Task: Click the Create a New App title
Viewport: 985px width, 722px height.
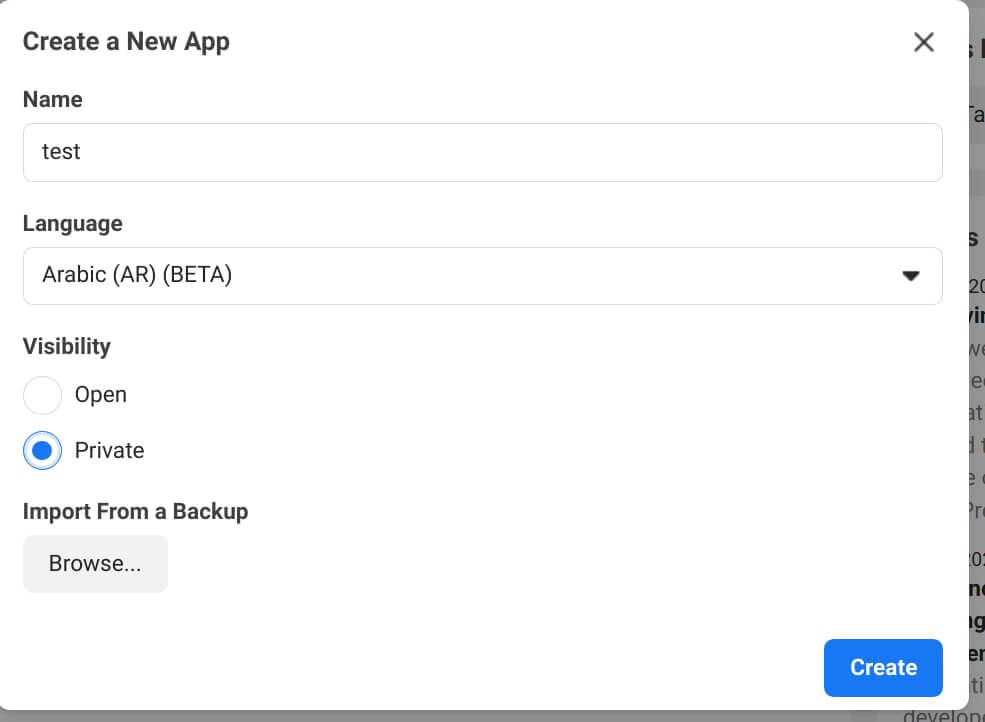Action: click(126, 41)
